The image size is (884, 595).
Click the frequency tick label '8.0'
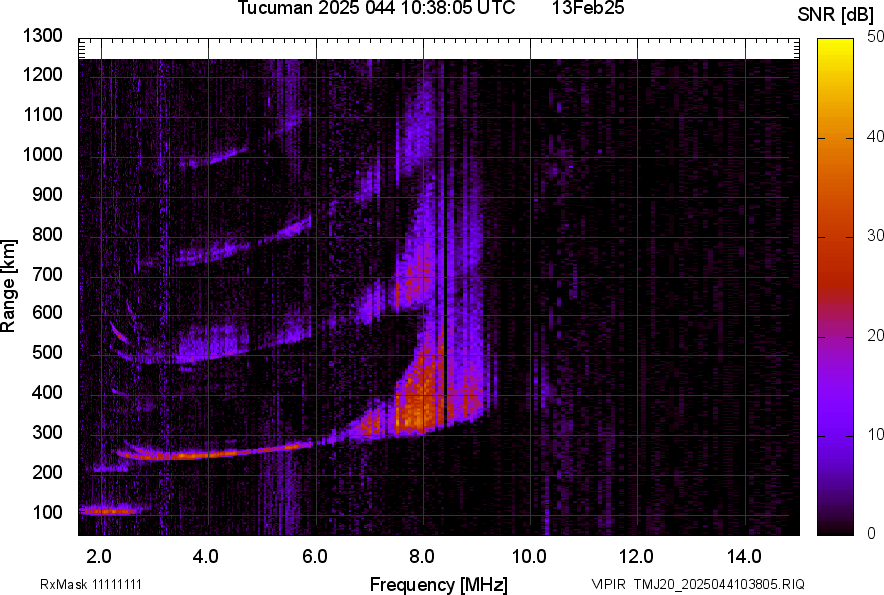pos(422,557)
